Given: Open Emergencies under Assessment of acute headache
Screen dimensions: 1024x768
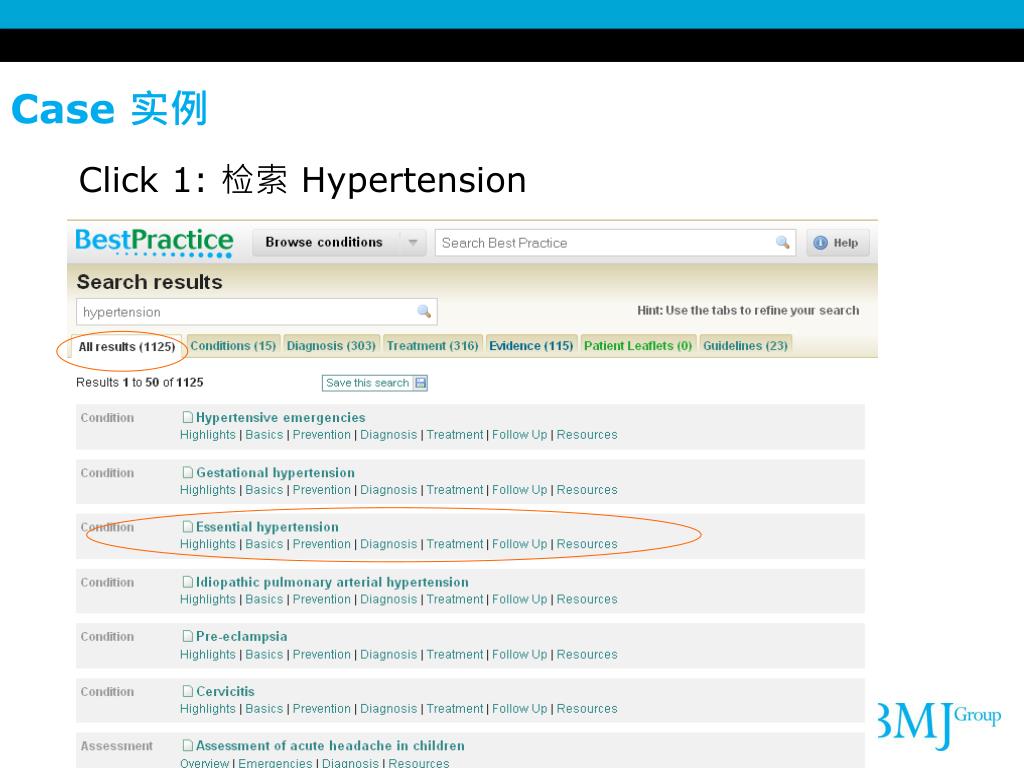Looking at the screenshot, I should click(x=276, y=762).
